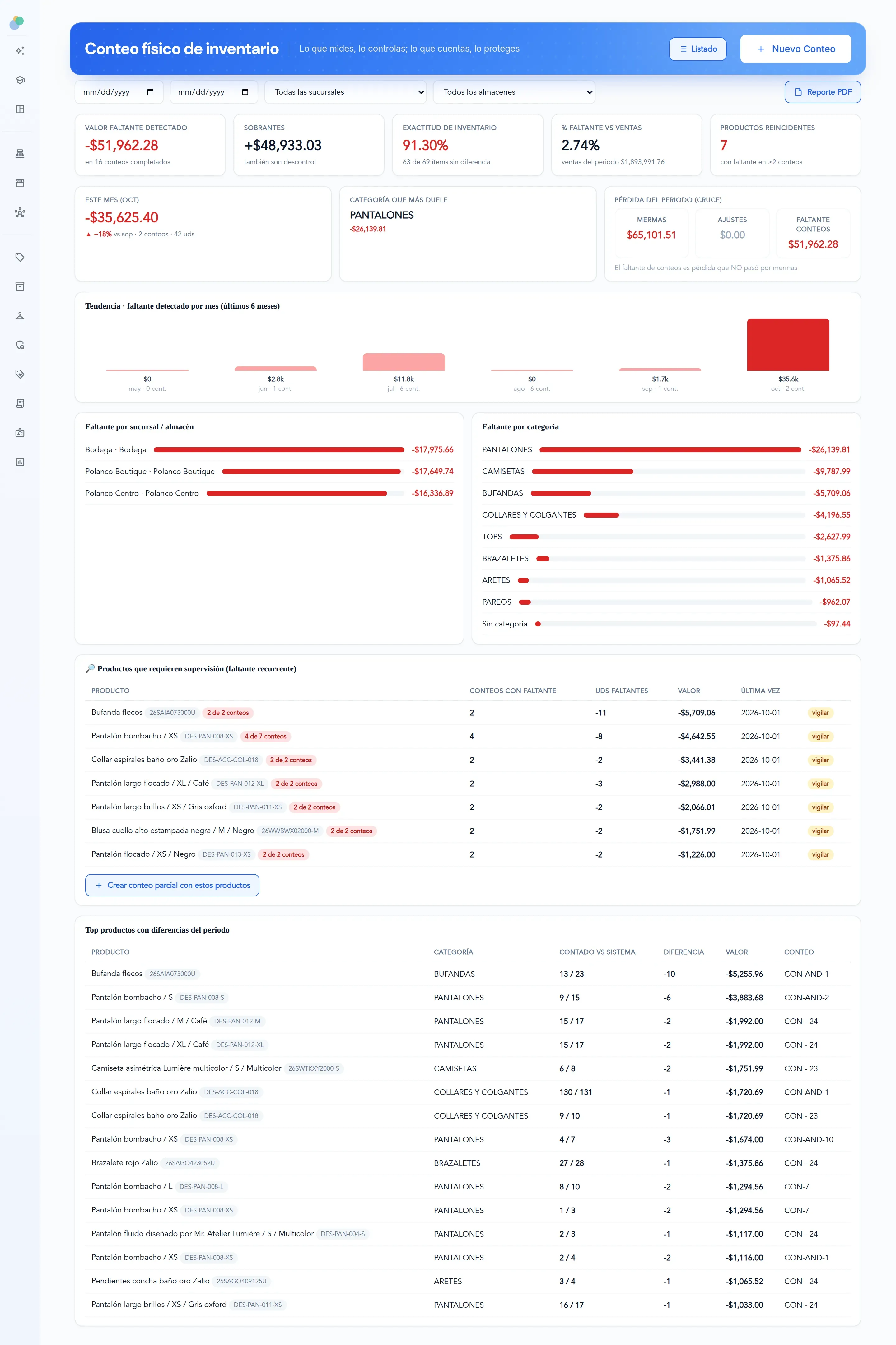Click Crear conteo parcial con estos productos
Viewport: 896px width, 1345px height.
(x=172, y=885)
